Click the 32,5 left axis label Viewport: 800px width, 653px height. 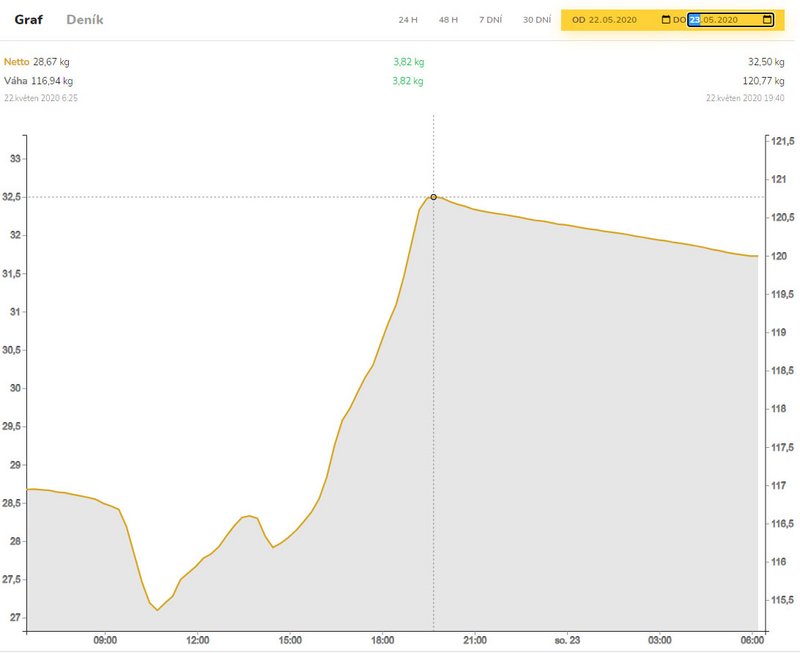click(x=12, y=197)
